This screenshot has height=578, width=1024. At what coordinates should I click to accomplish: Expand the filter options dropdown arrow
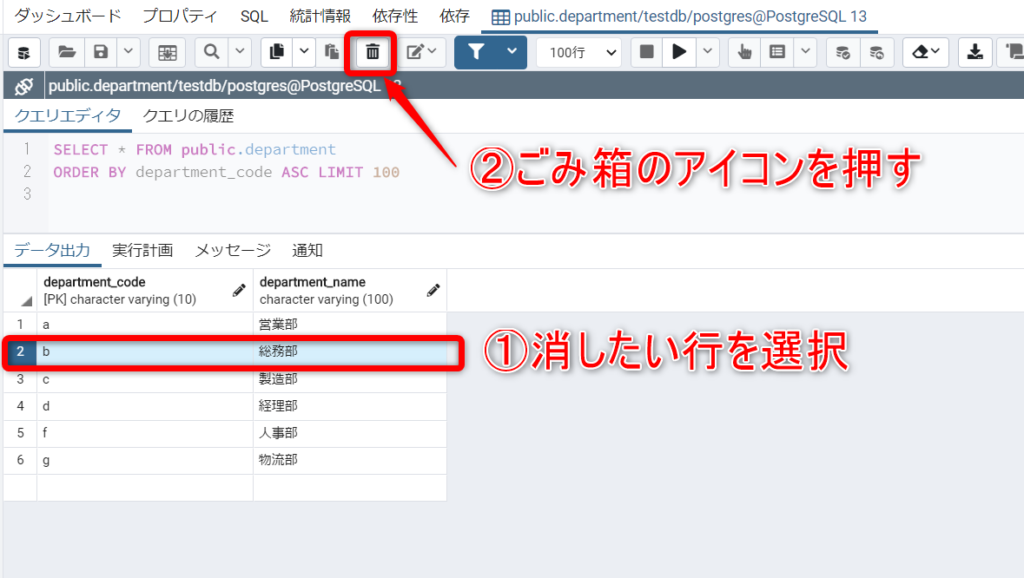coord(512,52)
